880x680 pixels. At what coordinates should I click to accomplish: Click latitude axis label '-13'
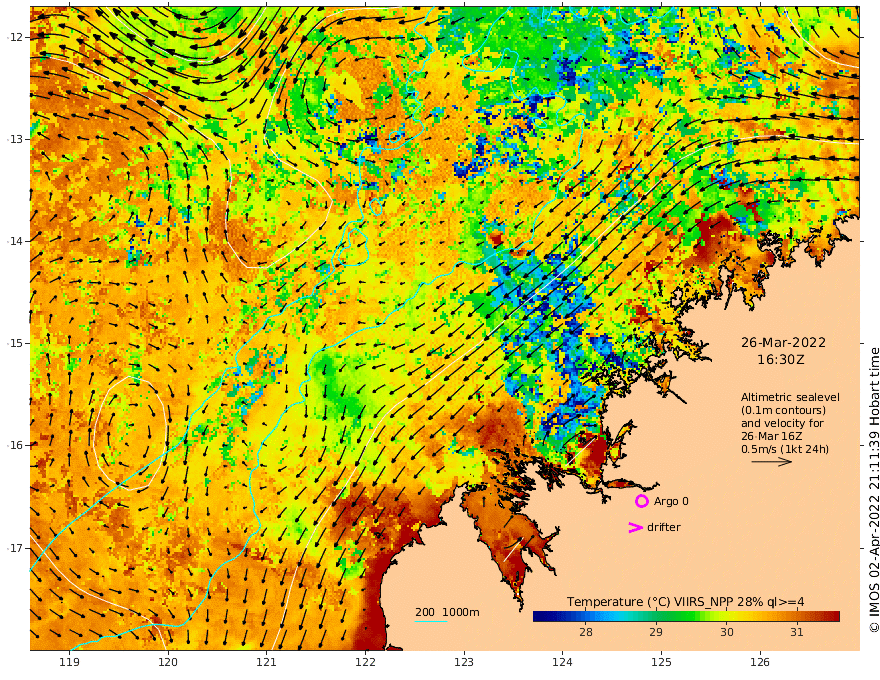14,139
